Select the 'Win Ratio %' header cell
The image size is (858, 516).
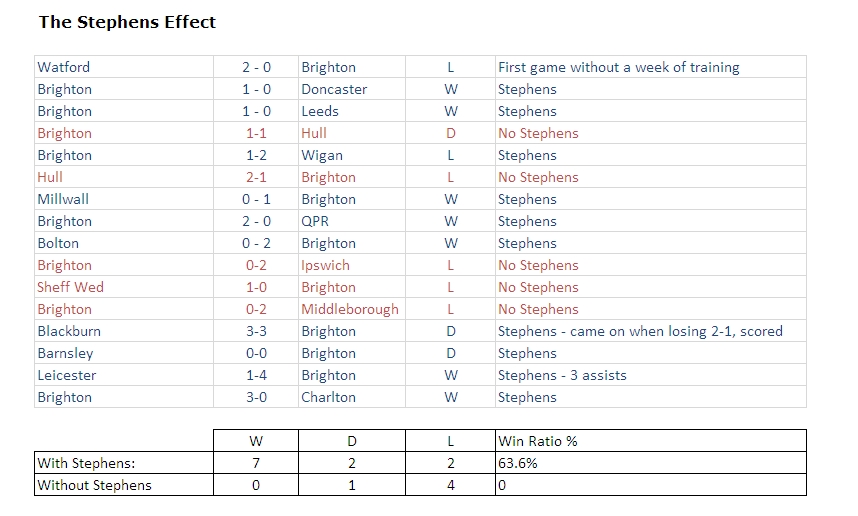[651, 441]
